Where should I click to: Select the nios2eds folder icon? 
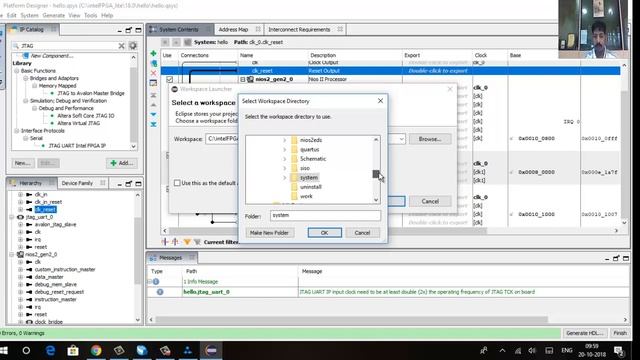294,140
